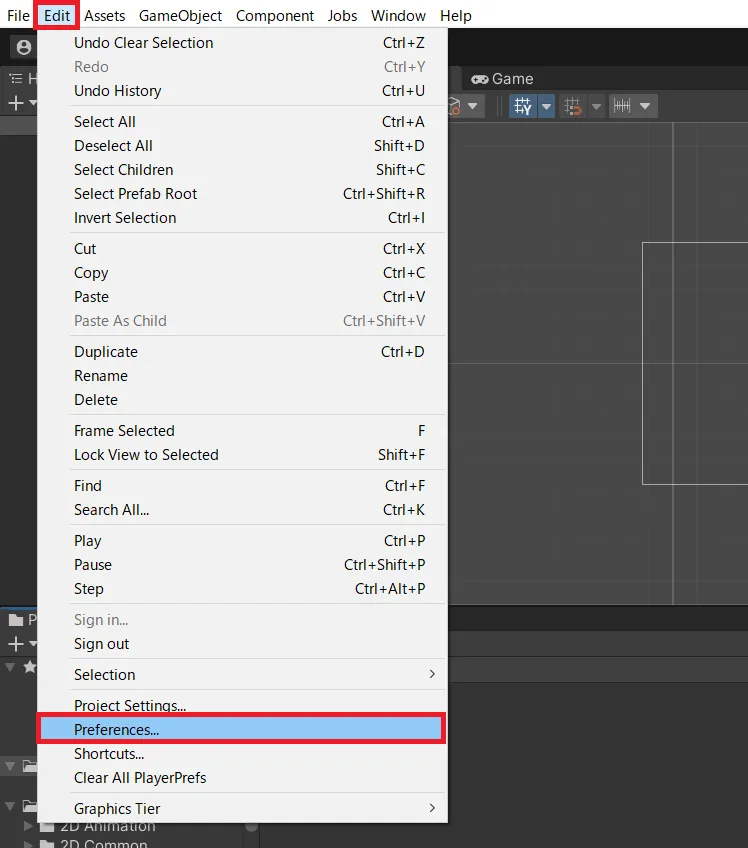
Task: Expand the 2D Animation folder arrow
Action: pos(29,827)
